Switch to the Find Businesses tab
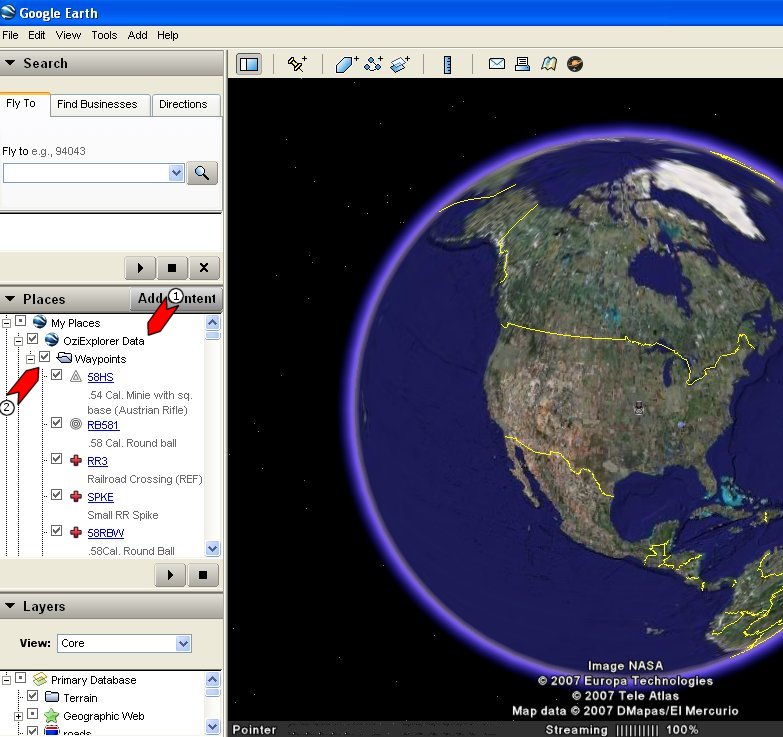783x737 pixels. click(x=100, y=105)
